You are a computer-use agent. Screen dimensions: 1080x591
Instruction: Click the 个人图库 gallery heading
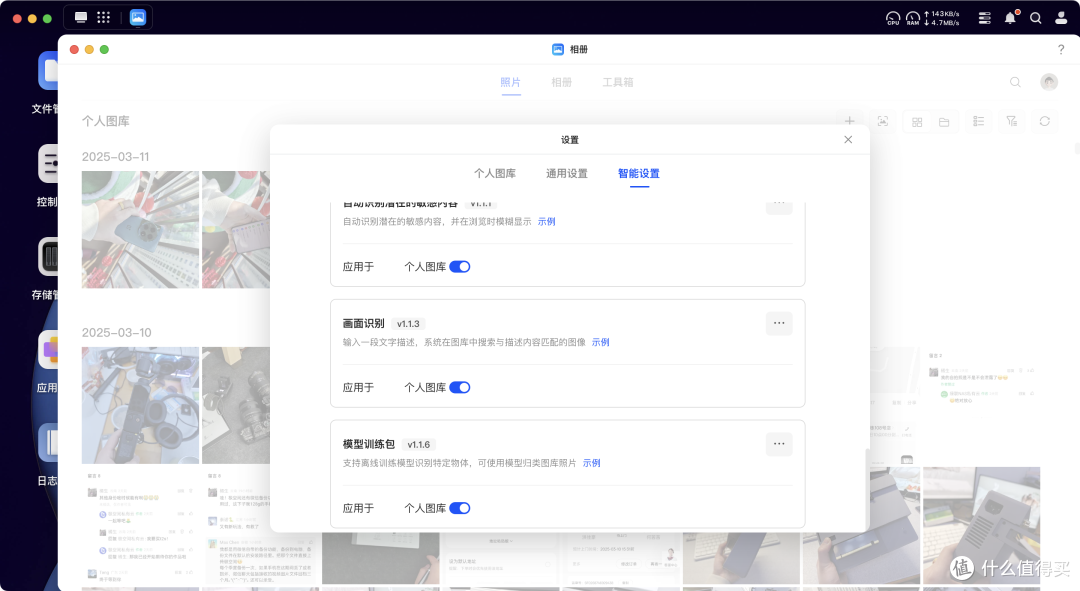pyautogui.click(x=105, y=121)
